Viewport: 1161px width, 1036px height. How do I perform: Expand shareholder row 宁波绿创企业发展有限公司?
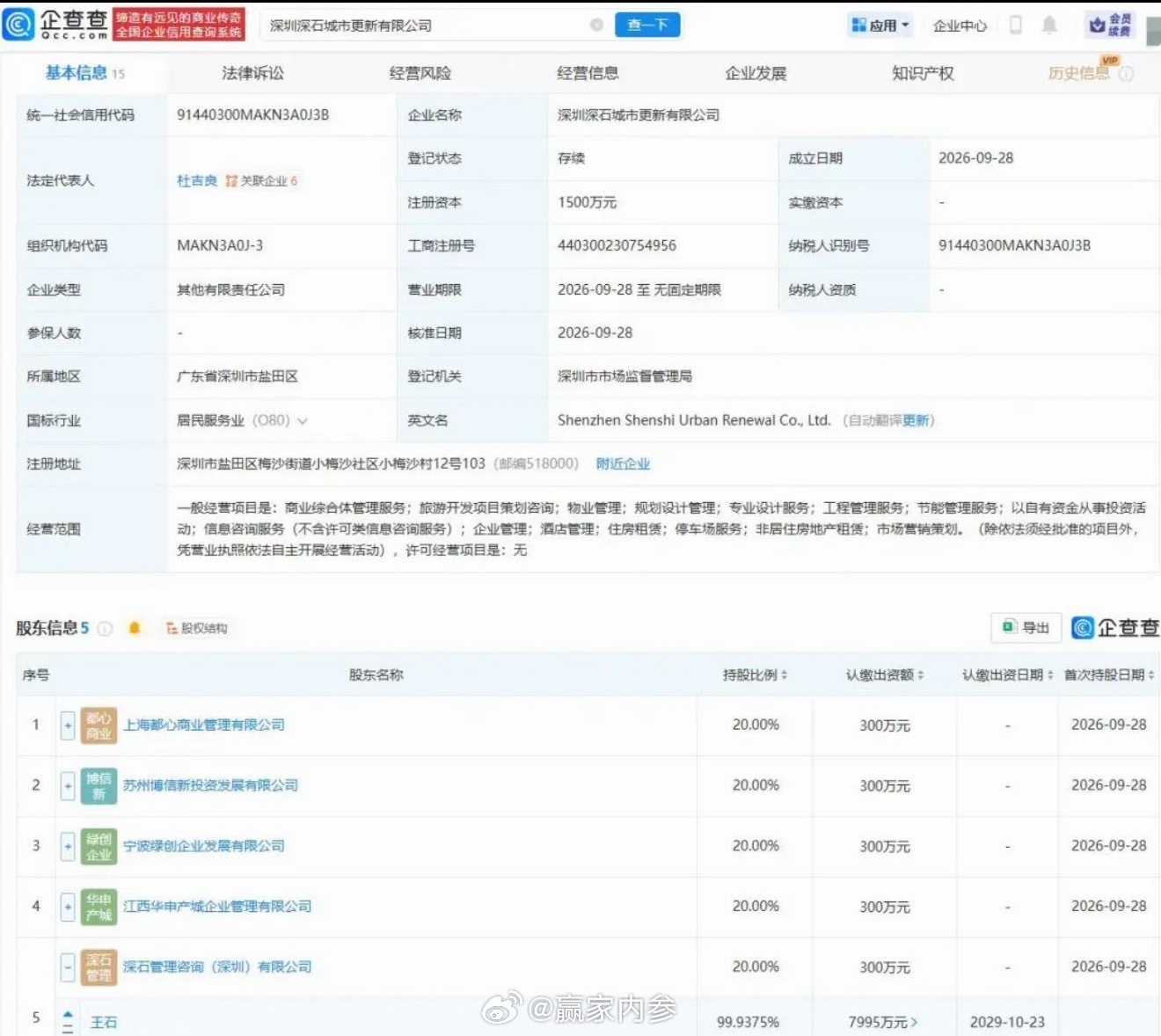coord(68,846)
